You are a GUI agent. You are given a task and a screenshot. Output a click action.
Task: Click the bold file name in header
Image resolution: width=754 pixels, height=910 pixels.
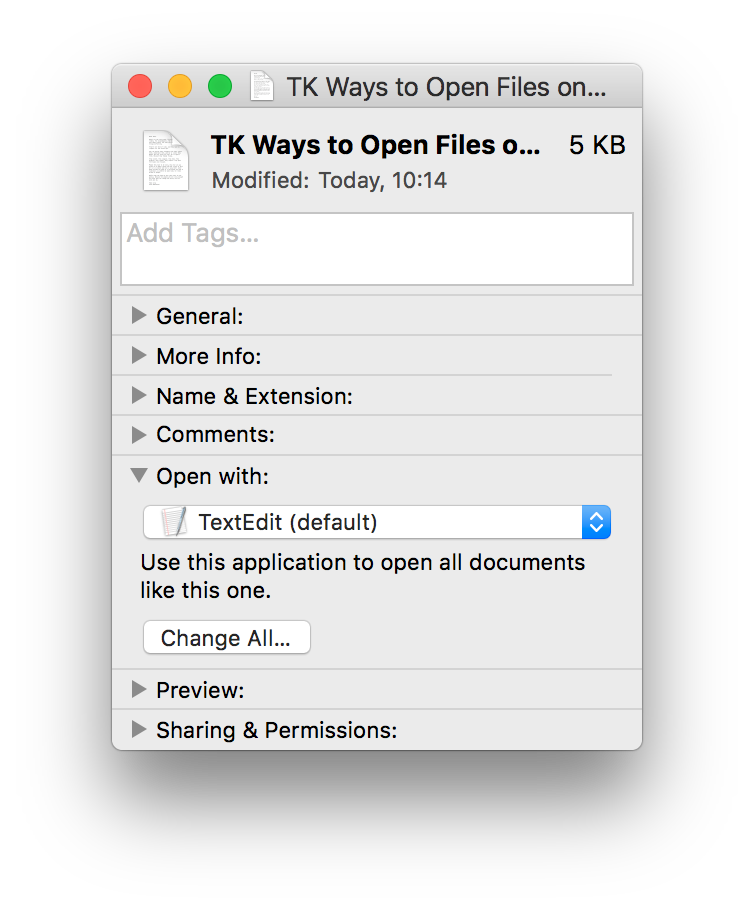pyautogui.click(x=375, y=145)
